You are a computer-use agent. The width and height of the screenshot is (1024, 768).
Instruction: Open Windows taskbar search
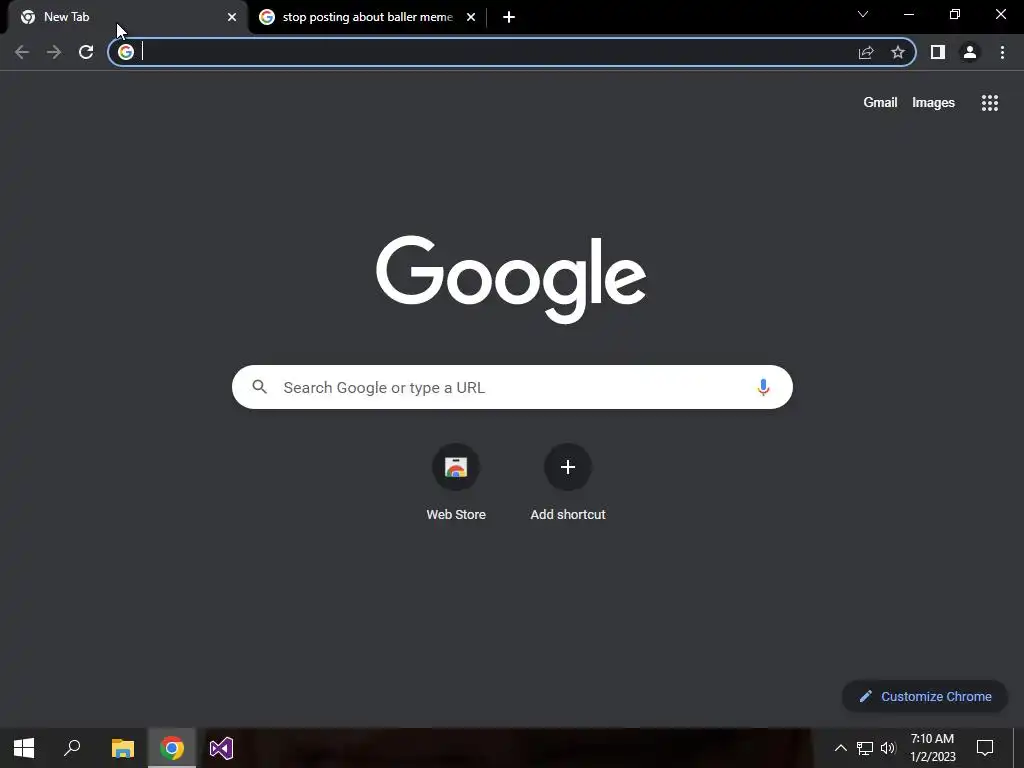pos(72,748)
